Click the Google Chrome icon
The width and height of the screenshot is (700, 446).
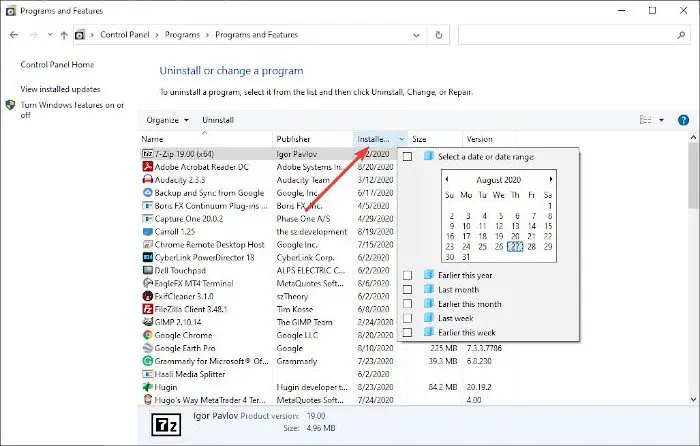[x=147, y=335]
